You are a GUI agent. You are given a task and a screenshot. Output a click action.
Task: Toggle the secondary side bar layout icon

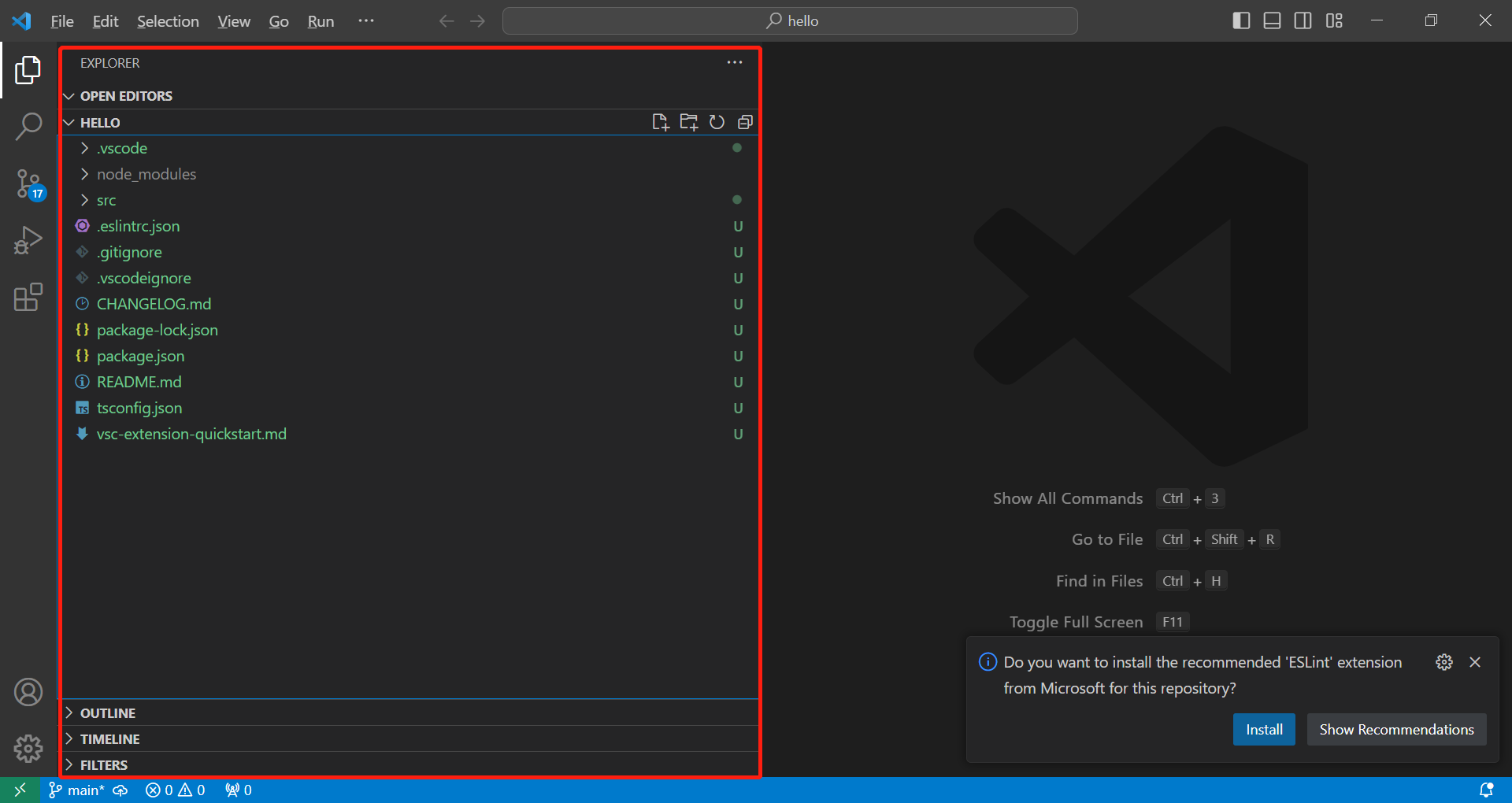click(1303, 21)
